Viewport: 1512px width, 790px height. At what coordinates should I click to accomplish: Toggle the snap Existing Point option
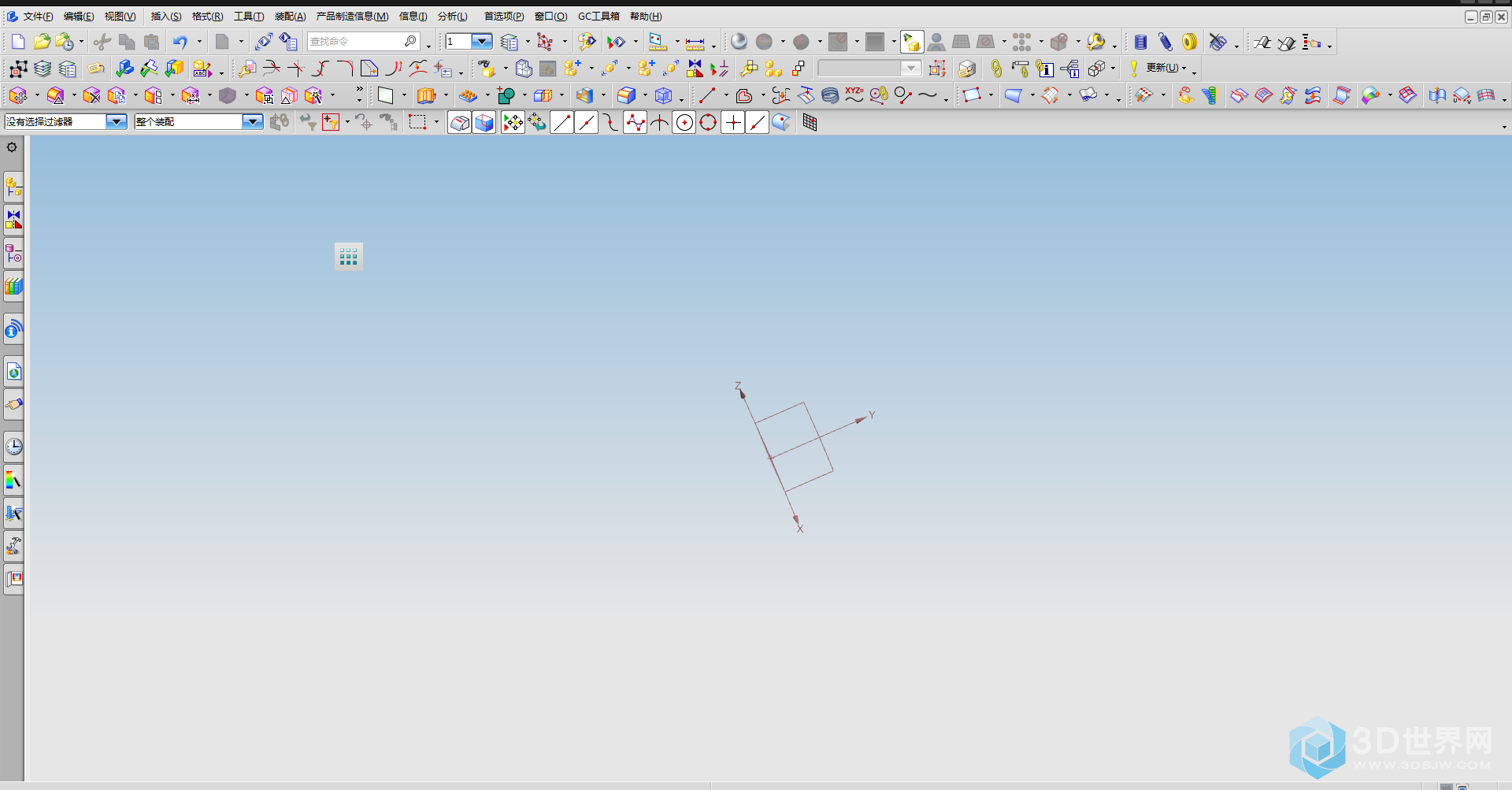[x=733, y=122]
